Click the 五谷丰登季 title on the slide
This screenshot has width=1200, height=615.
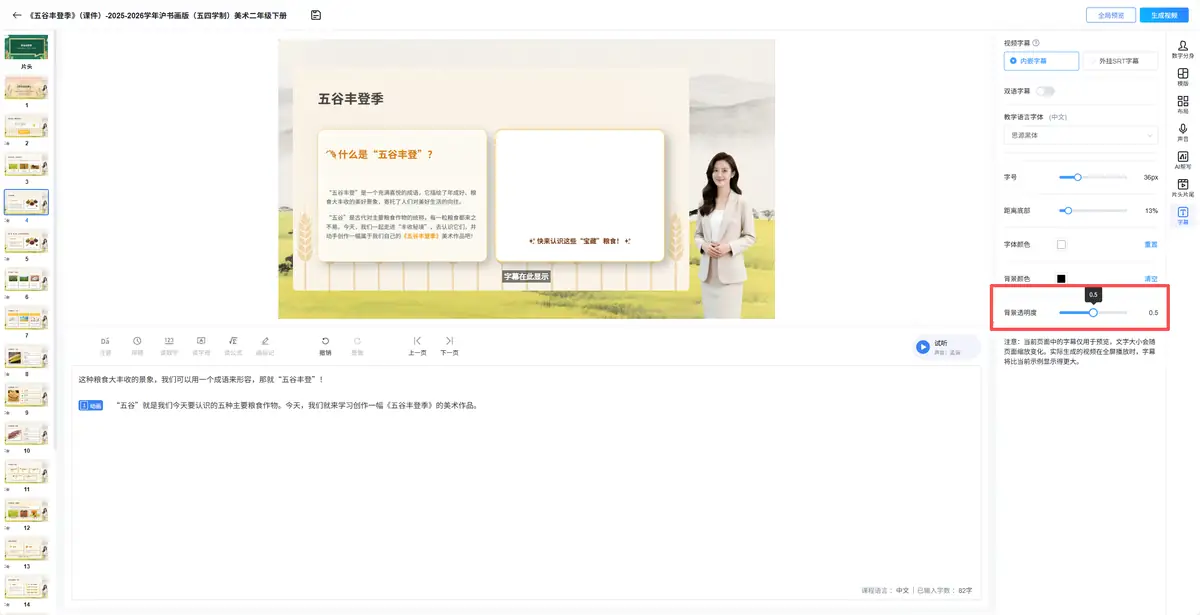point(350,99)
